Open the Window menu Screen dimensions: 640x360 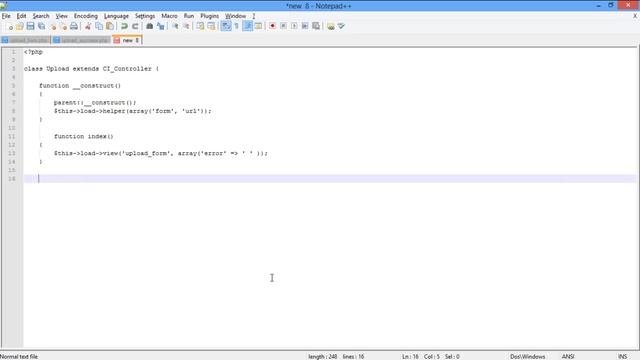click(236, 16)
